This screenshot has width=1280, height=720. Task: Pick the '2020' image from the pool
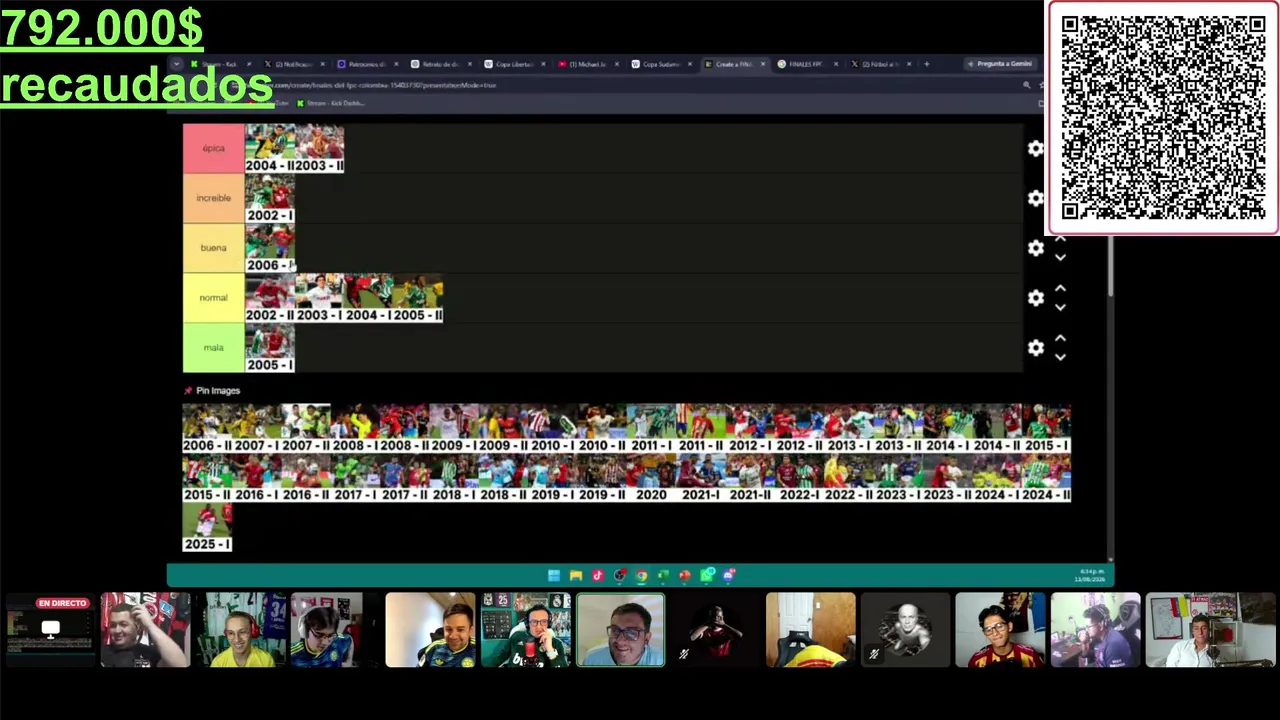[651, 478]
